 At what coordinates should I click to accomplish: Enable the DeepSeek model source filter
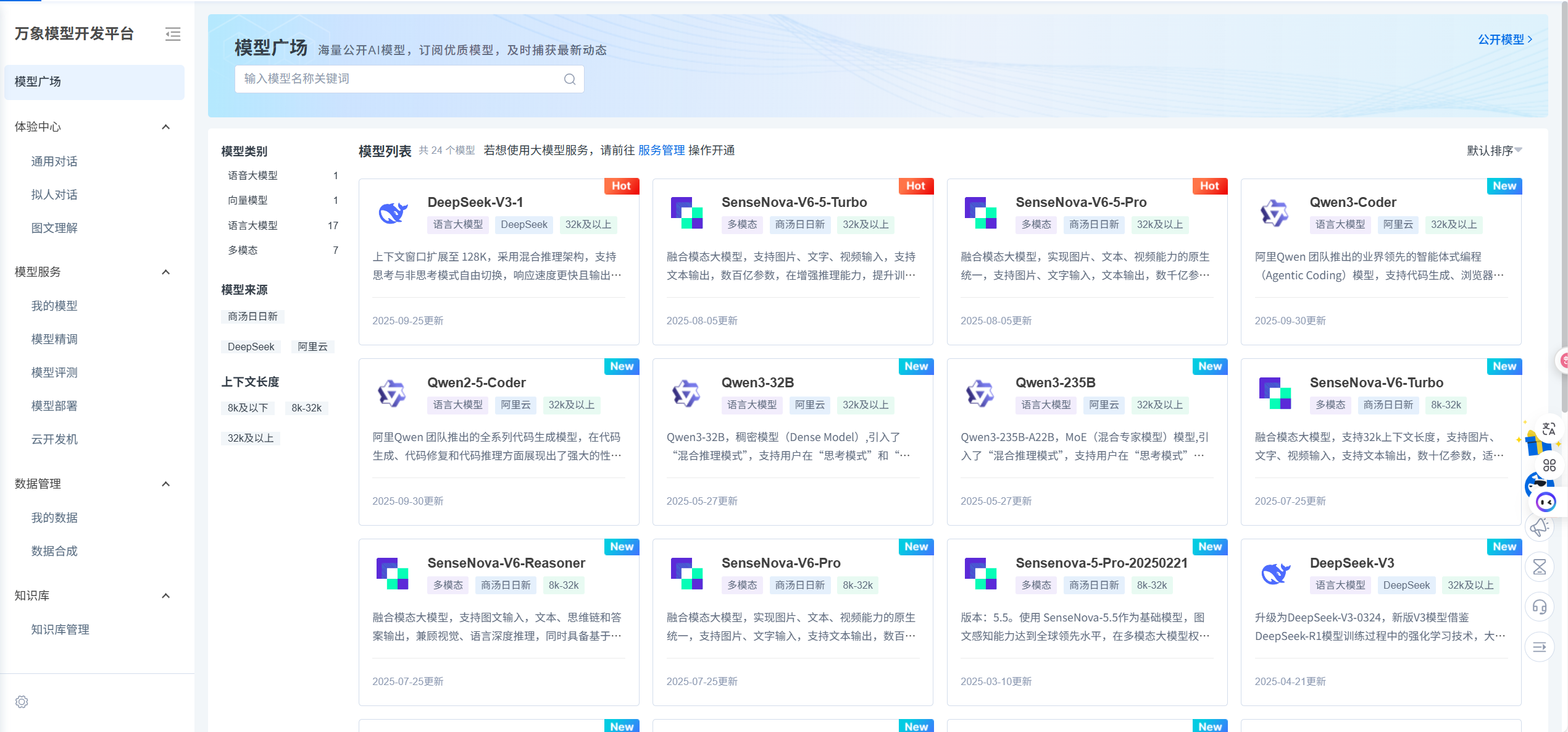(x=251, y=347)
